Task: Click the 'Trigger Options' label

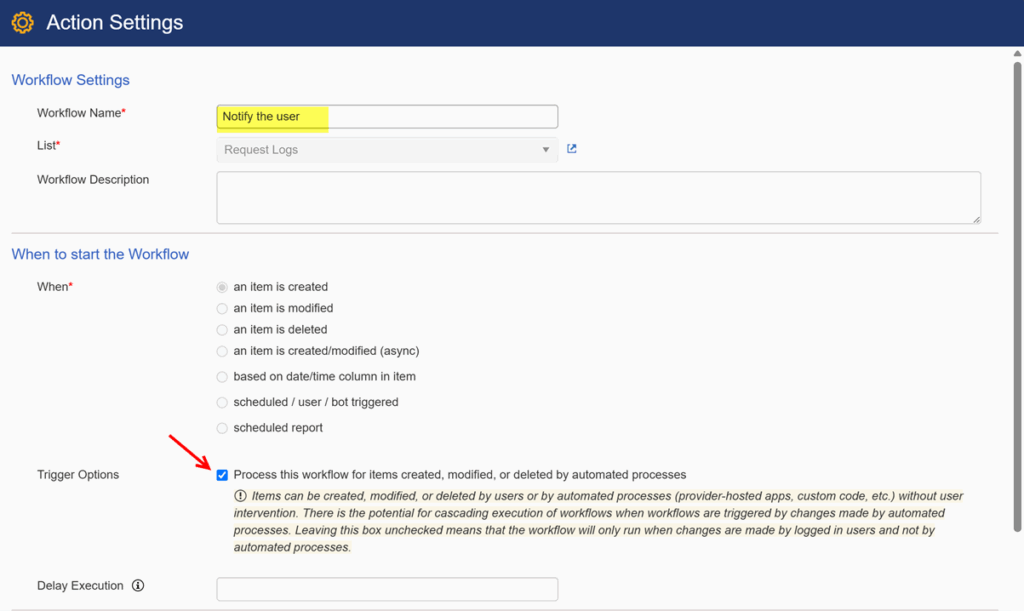Action: pyautogui.click(x=78, y=475)
